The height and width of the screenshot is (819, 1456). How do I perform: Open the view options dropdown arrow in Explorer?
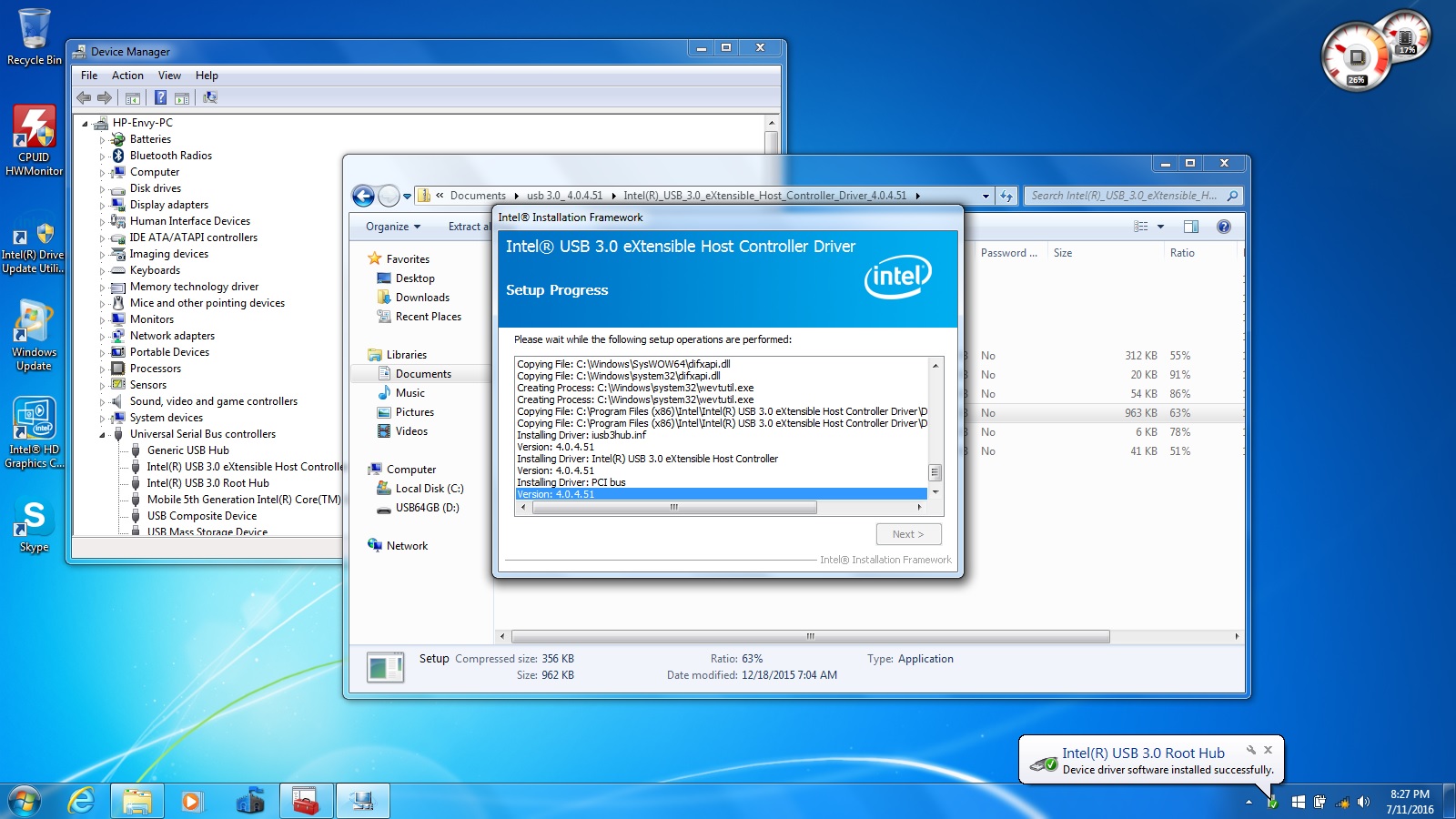[1160, 227]
